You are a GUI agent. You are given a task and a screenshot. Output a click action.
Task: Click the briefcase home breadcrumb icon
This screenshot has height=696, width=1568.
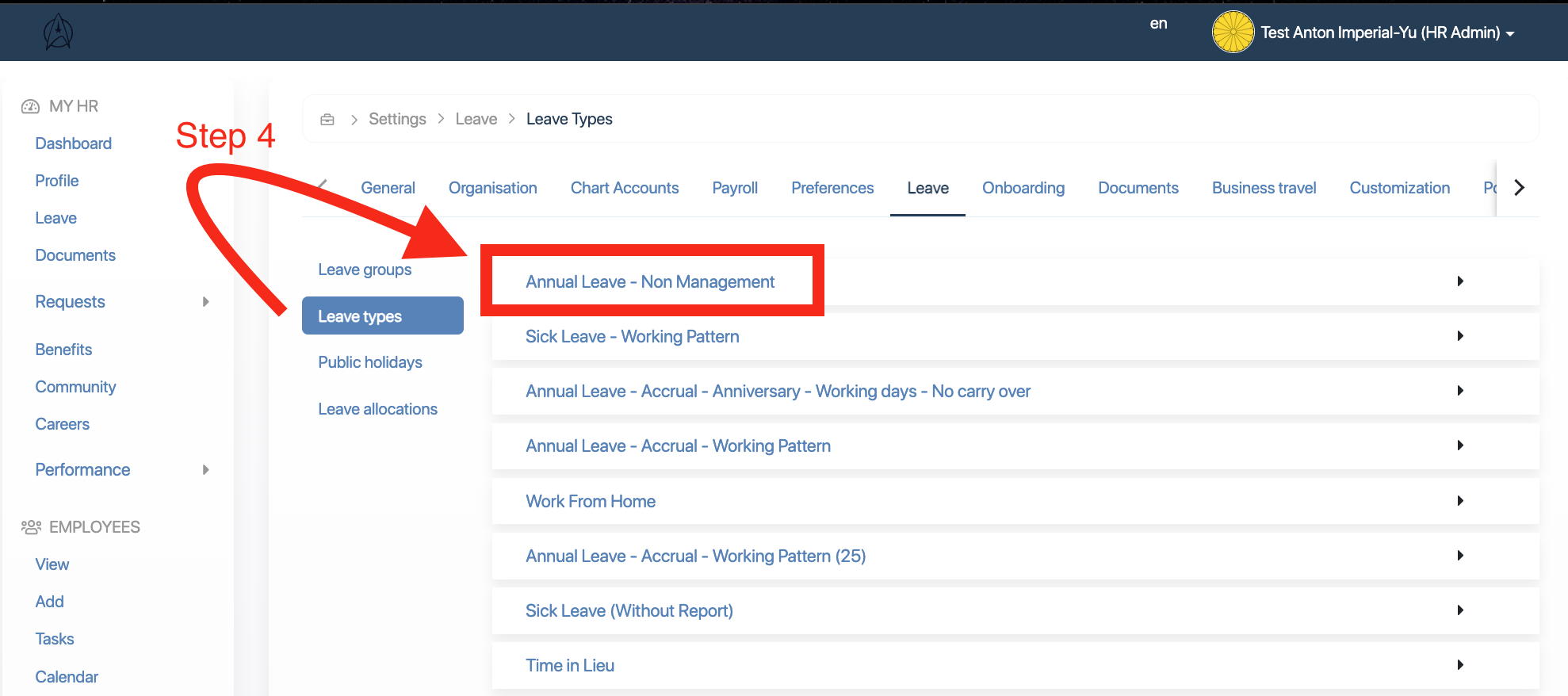(x=327, y=120)
